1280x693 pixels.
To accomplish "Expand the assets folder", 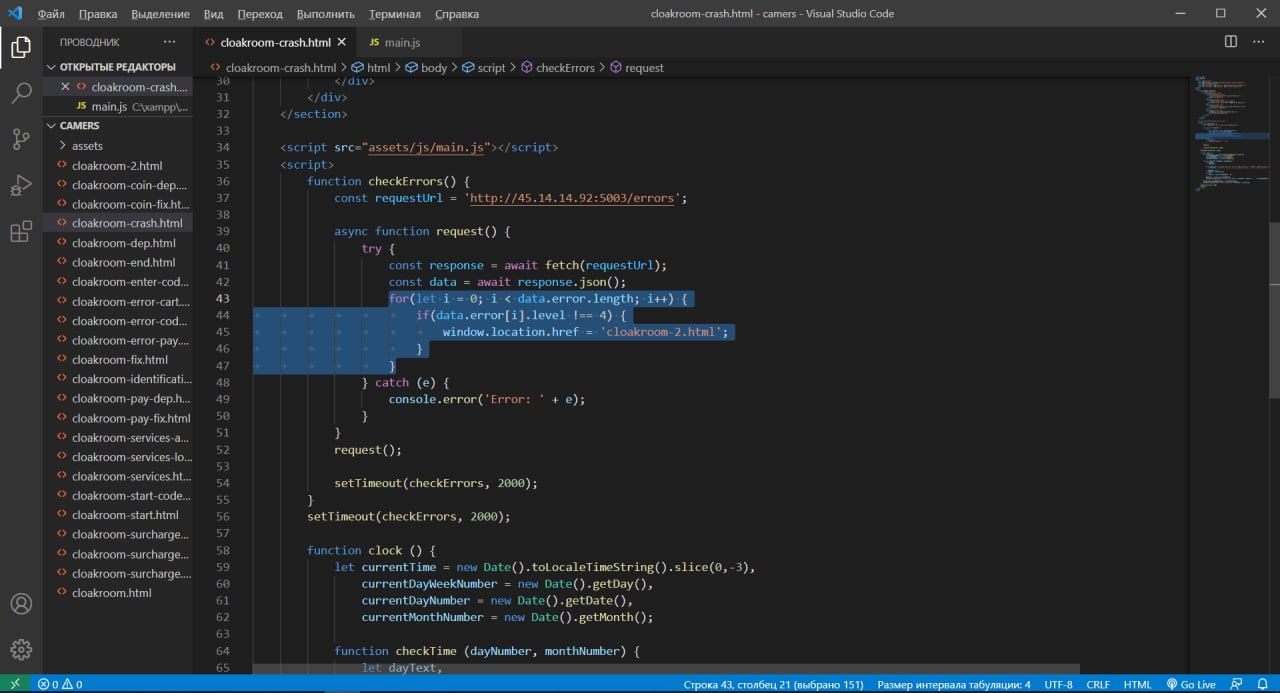I will [x=87, y=146].
